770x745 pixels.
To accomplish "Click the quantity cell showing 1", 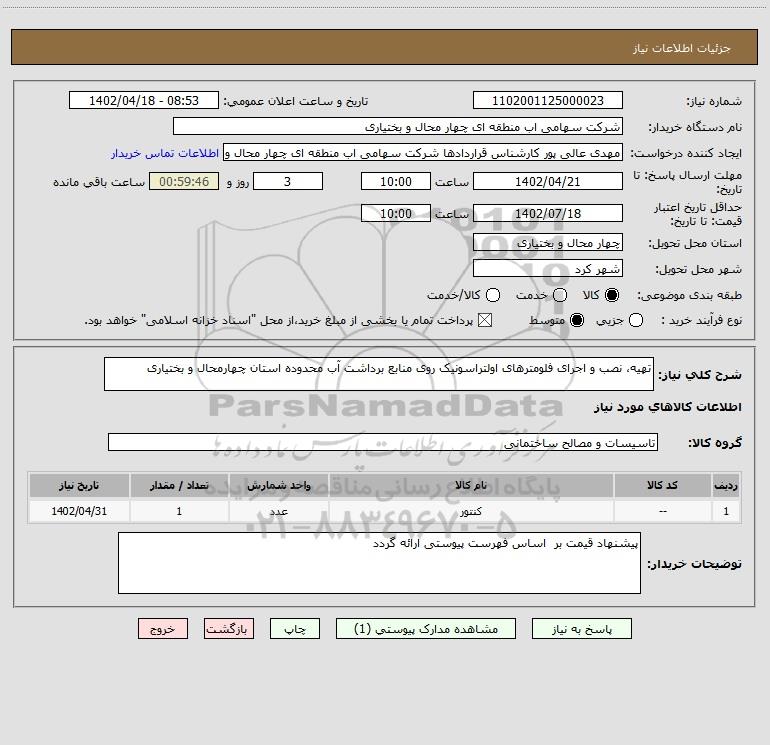I will 179,511.
